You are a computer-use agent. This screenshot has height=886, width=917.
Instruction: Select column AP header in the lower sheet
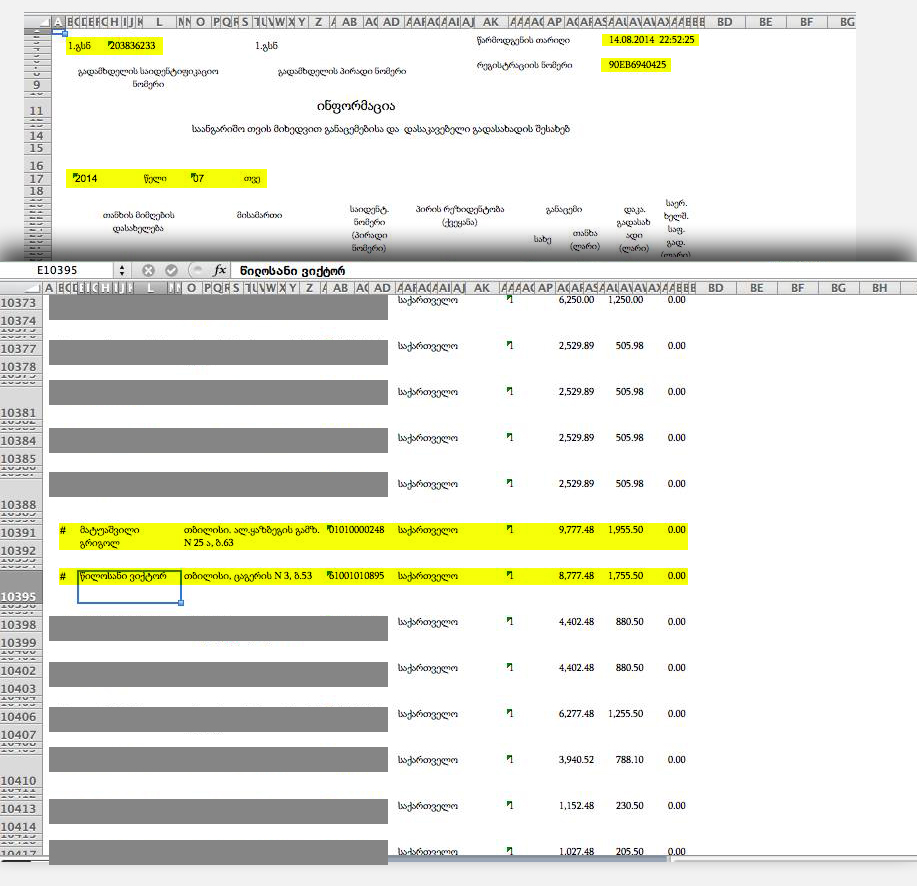(545, 288)
